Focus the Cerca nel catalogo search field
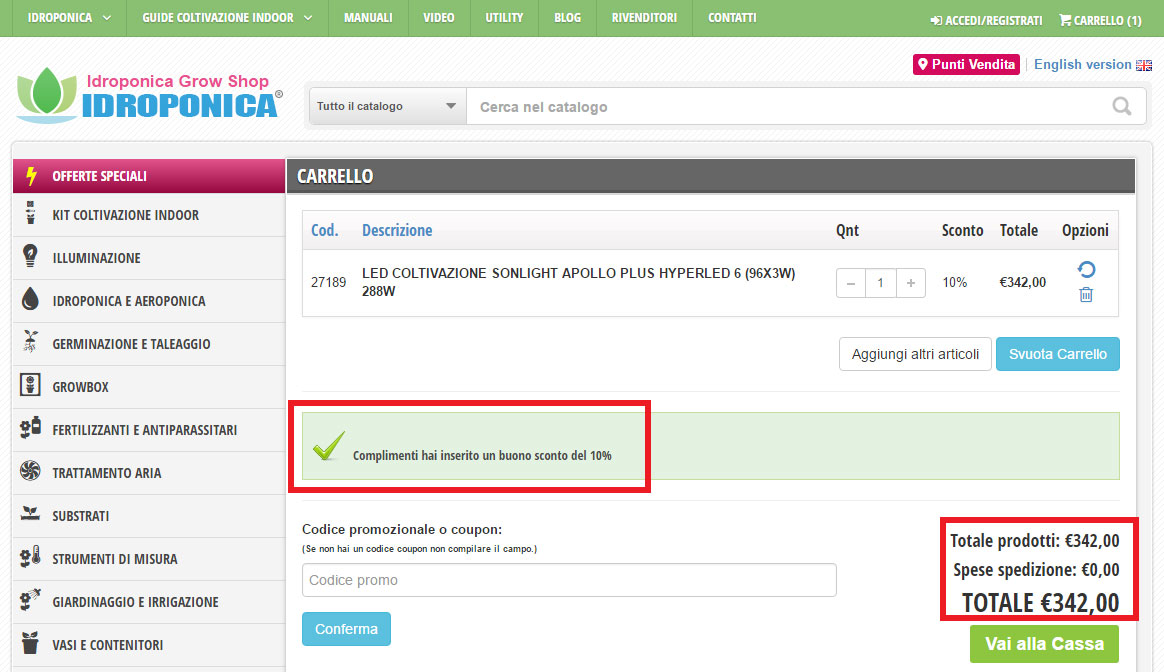The image size is (1164, 672). tap(787, 107)
